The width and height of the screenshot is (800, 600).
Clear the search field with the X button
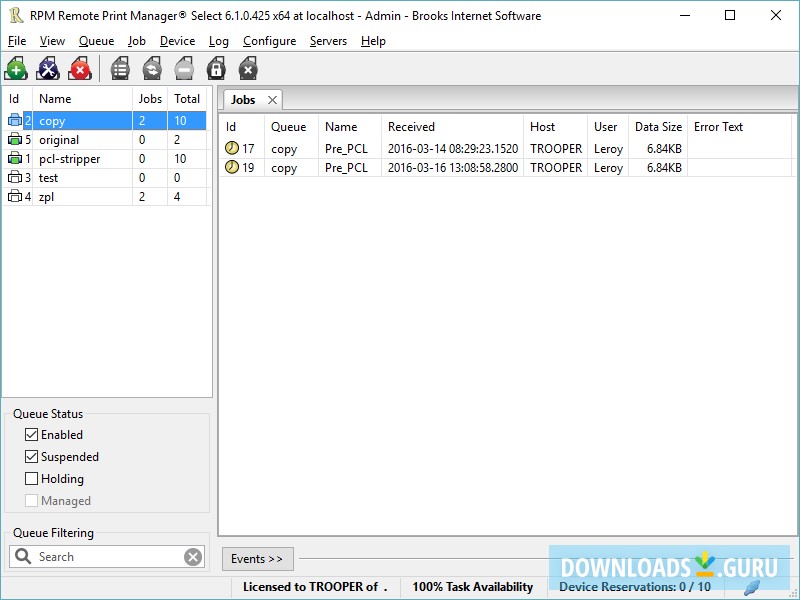[x=194, y=557]
